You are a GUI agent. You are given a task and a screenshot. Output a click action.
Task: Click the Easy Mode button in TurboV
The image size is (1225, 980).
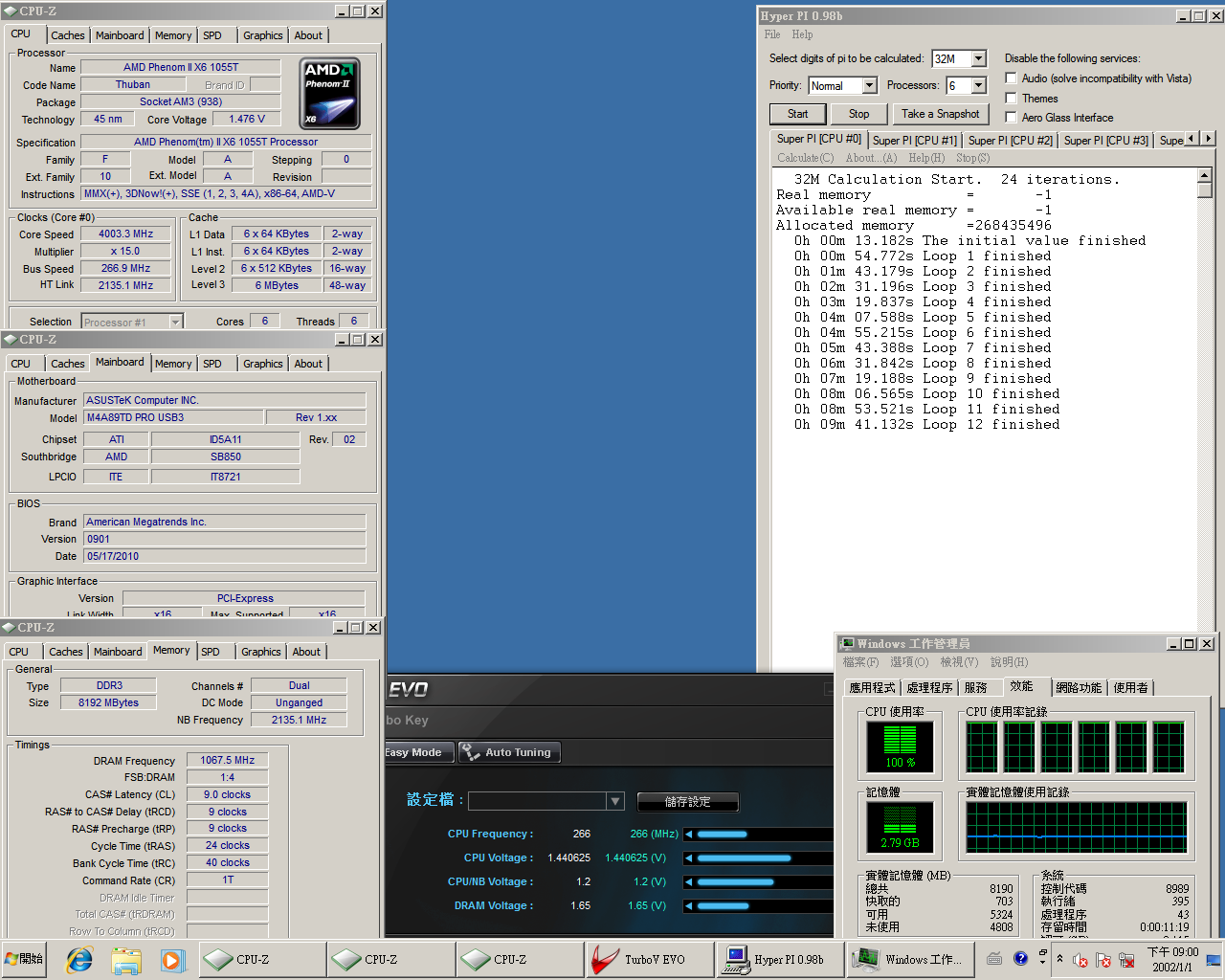tap(418, 752)
